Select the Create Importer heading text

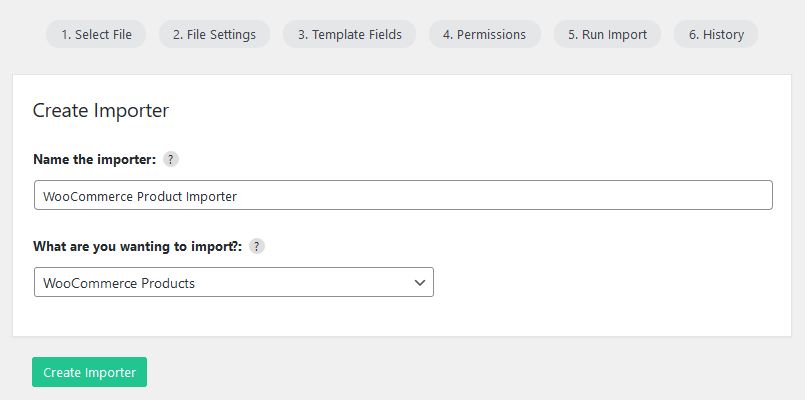coord(101,110)
